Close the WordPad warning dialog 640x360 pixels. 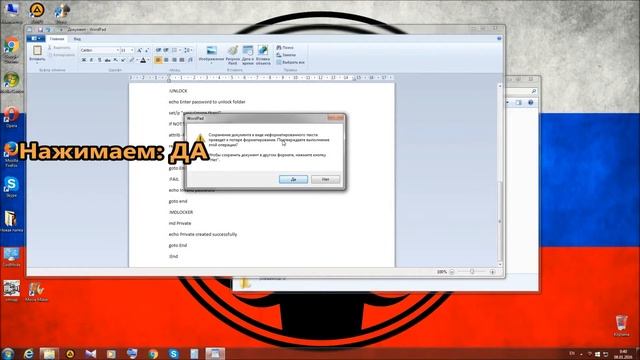pos(336,118)
